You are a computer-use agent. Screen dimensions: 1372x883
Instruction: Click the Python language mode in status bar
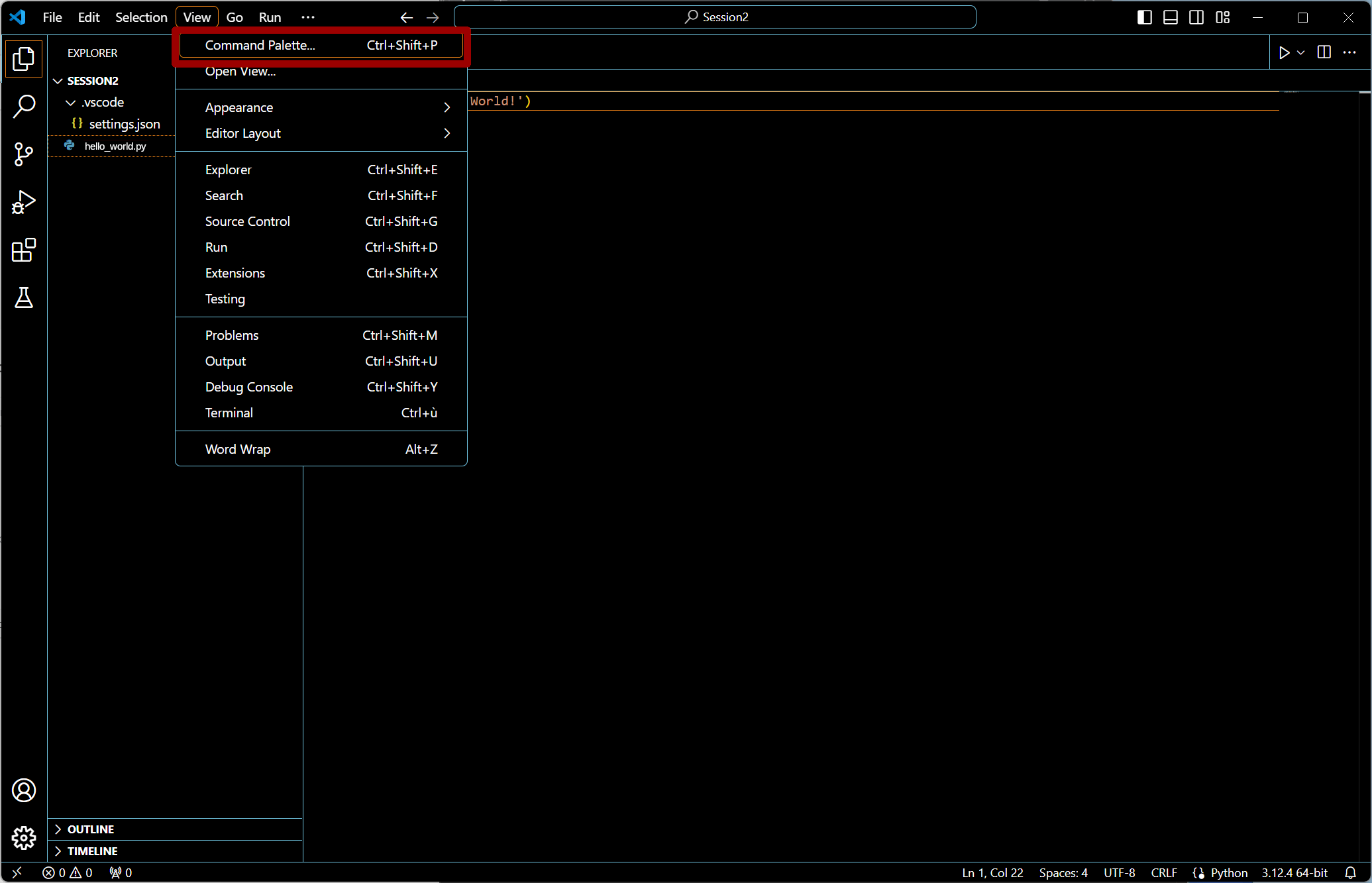pos(1228,872)
